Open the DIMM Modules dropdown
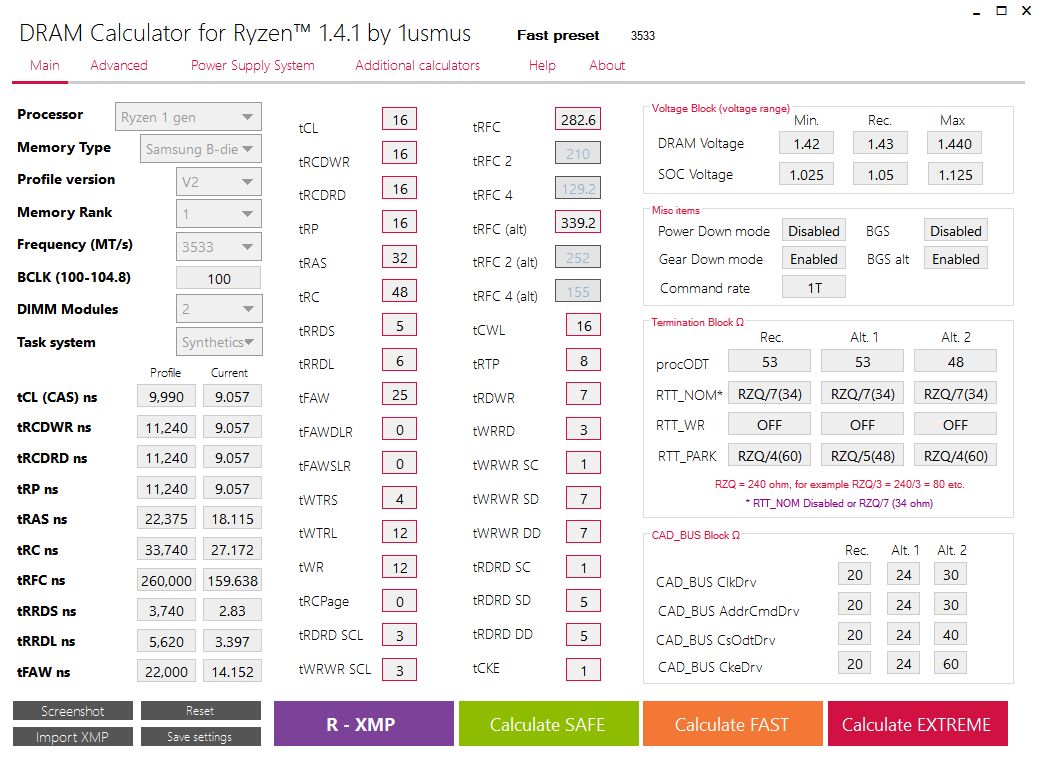 (219, 309)
